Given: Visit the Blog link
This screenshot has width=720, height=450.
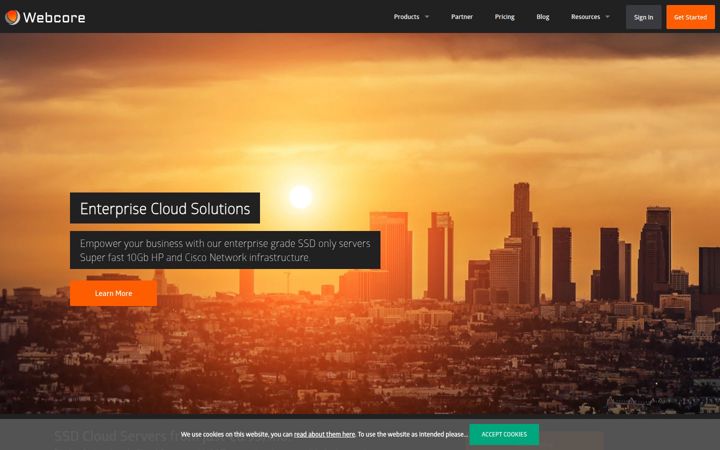Looking at the screenshot, I should click(543, 17).
